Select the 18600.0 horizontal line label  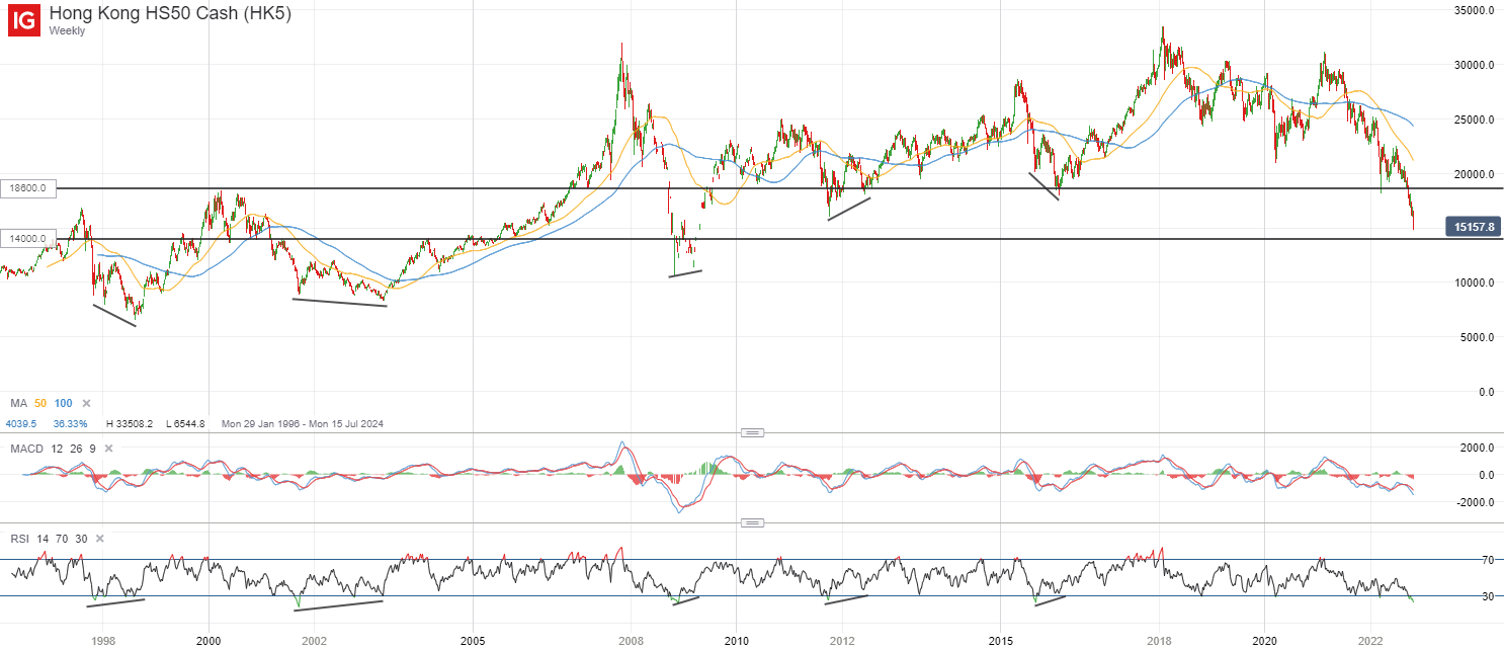click(29, 188)
